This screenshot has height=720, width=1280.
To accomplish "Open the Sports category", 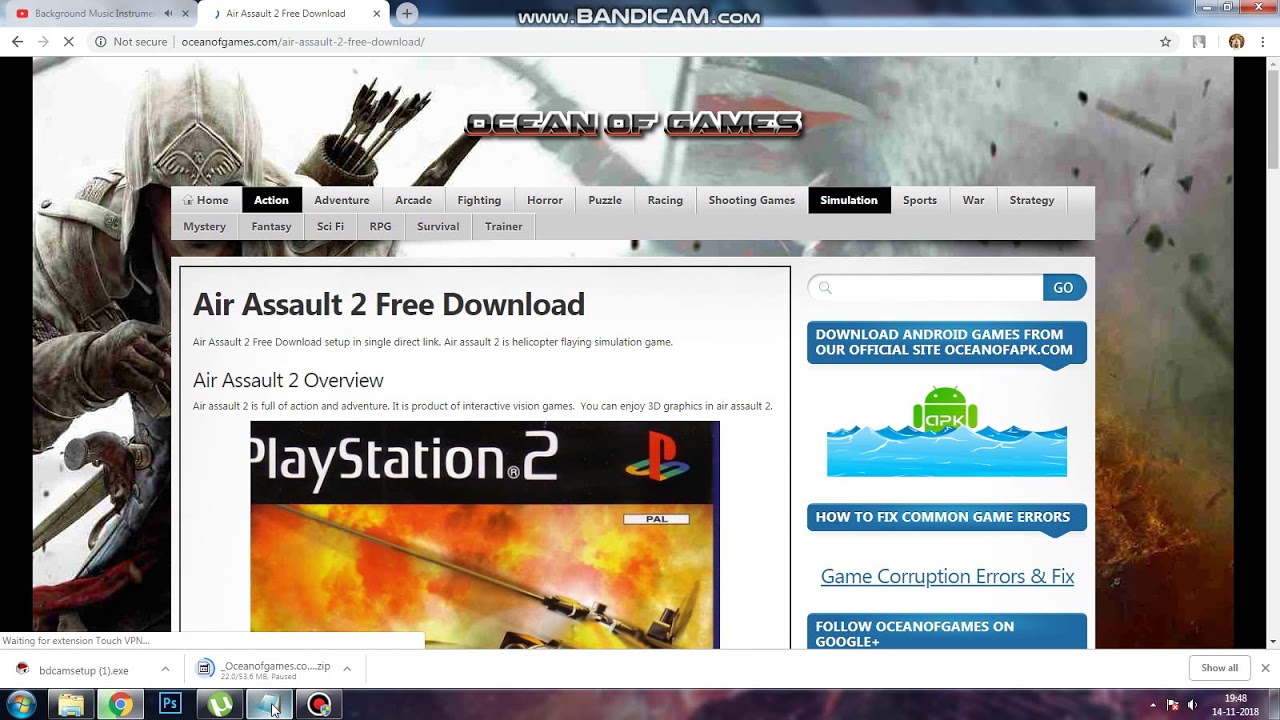I will [920, 200].
